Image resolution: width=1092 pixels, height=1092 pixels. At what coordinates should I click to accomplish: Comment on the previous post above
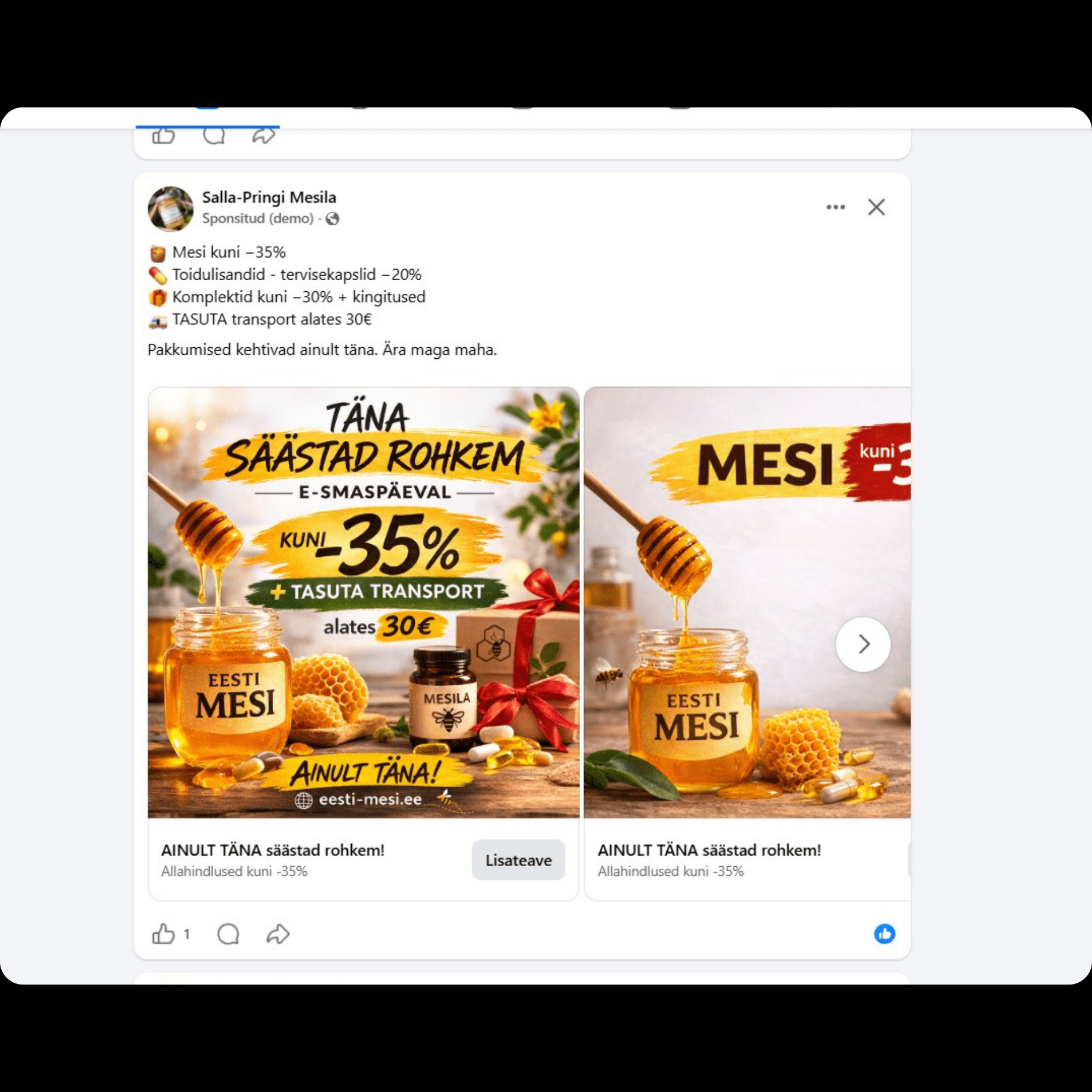214,136
